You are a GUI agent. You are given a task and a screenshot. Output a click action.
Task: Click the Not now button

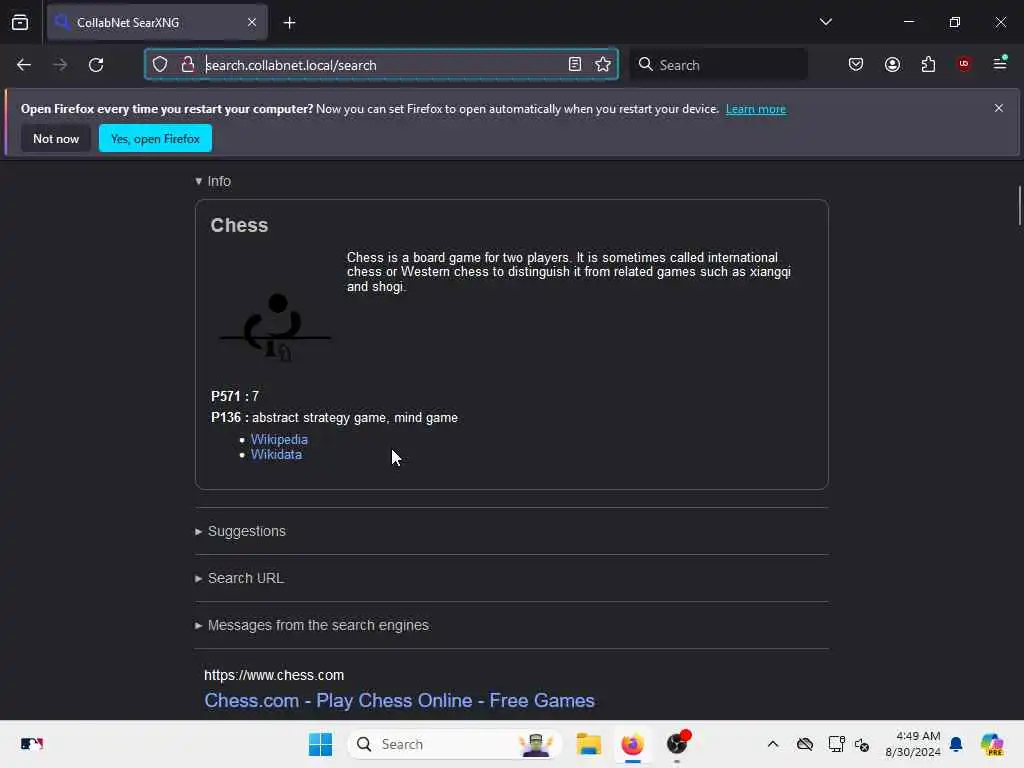56,138
